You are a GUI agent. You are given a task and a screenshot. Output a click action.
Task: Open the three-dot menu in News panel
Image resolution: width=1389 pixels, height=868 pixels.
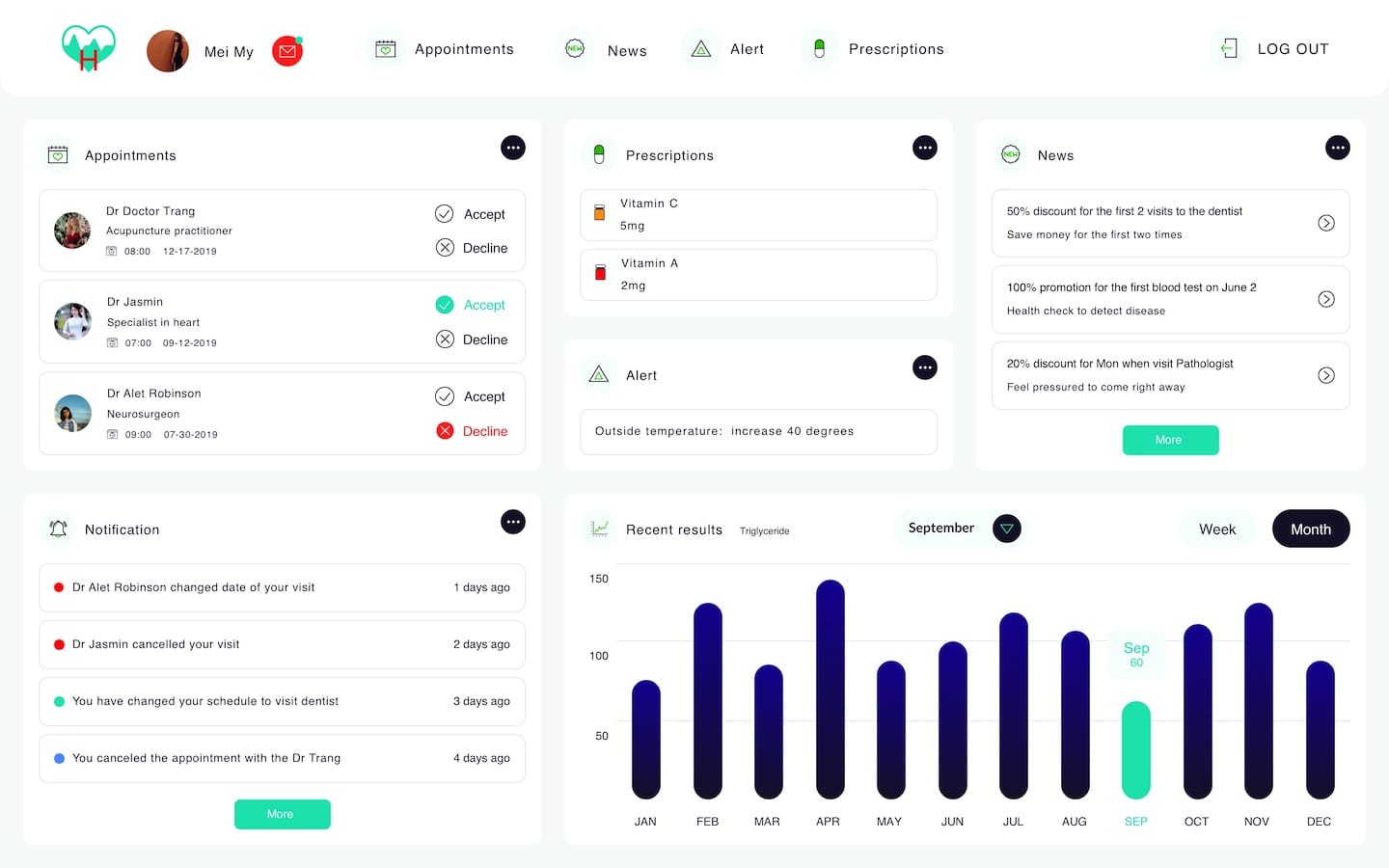coord(1337,148)
